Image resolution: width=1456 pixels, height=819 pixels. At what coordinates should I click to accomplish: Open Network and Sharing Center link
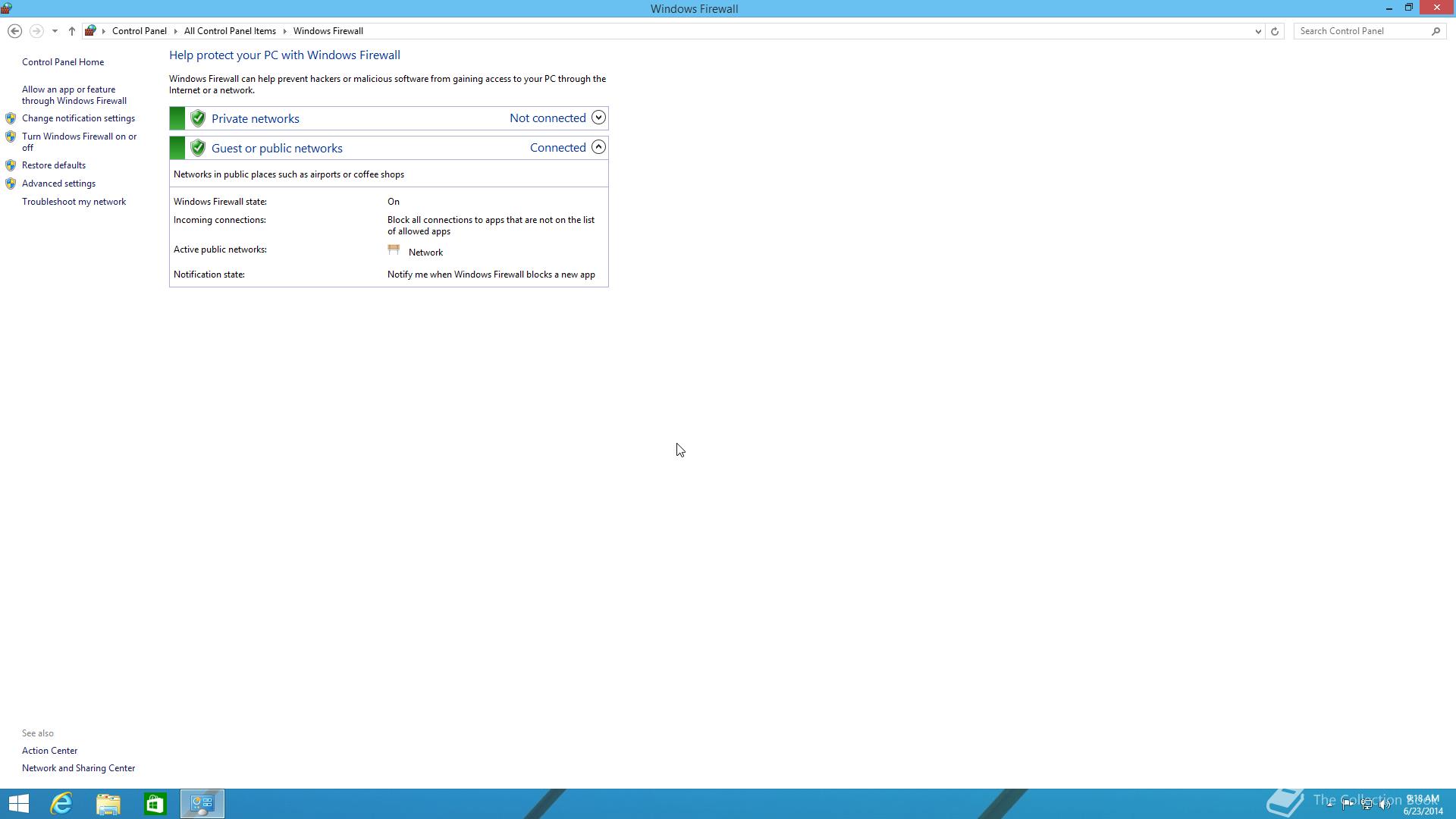pyautogui.click(x=78, y=768)
